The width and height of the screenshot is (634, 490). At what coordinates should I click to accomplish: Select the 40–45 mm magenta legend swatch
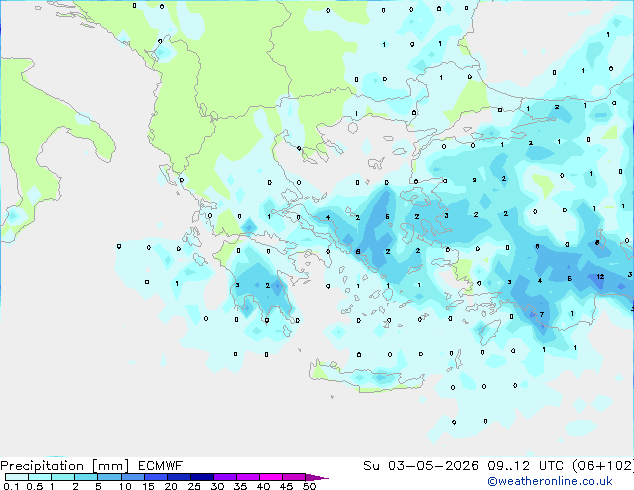click(271, 477)
